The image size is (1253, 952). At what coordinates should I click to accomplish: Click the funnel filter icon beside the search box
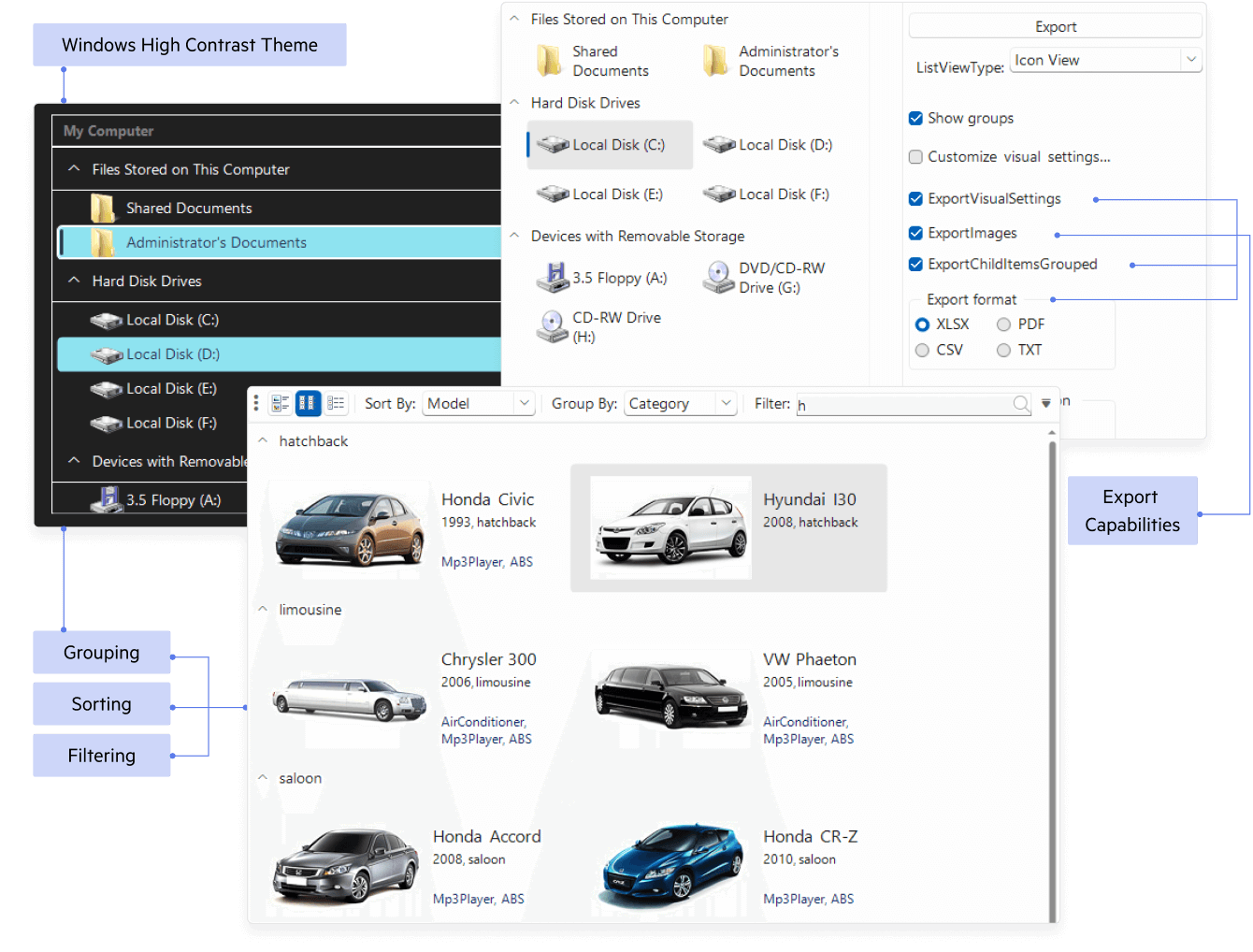pyautogui.click(x=1045, y=403)
